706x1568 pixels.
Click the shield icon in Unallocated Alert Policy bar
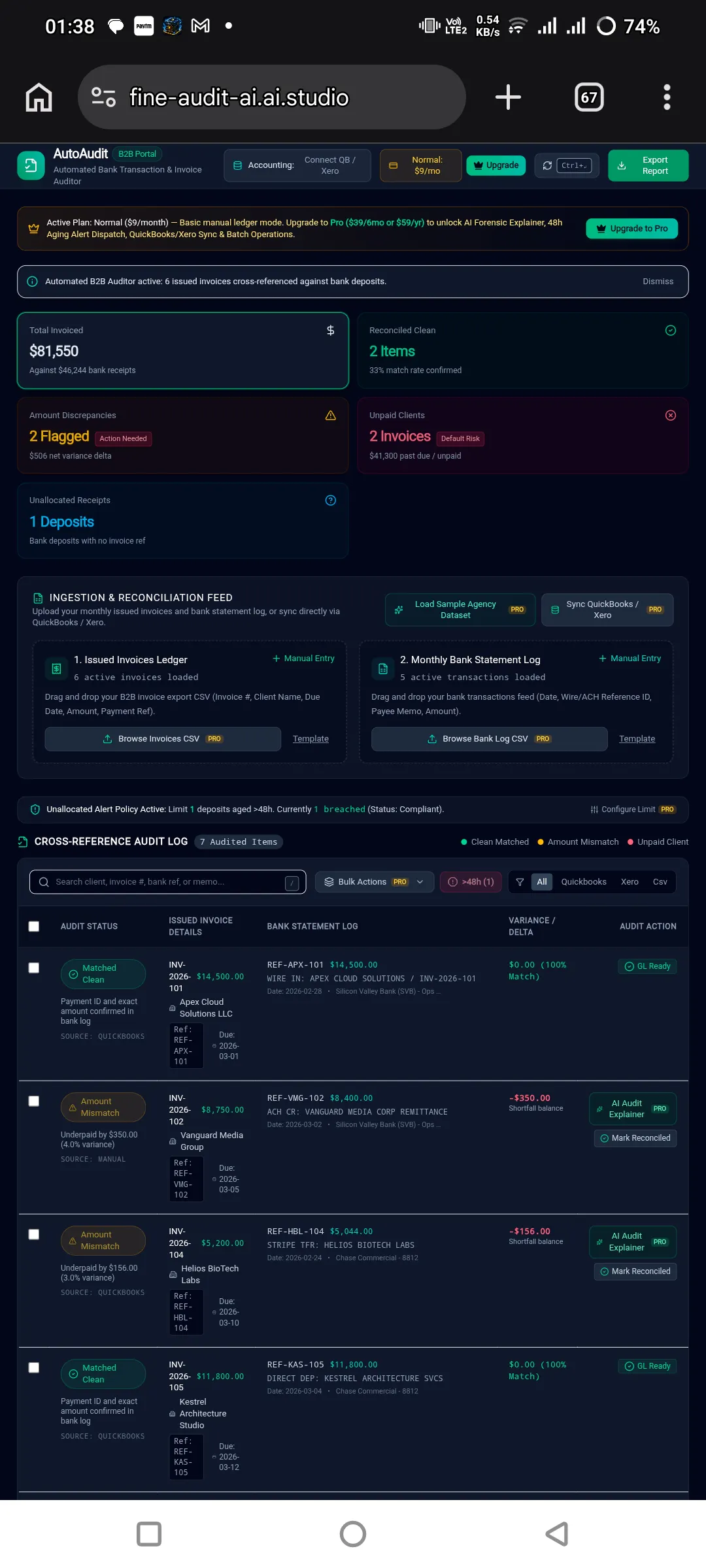point(35,809)
